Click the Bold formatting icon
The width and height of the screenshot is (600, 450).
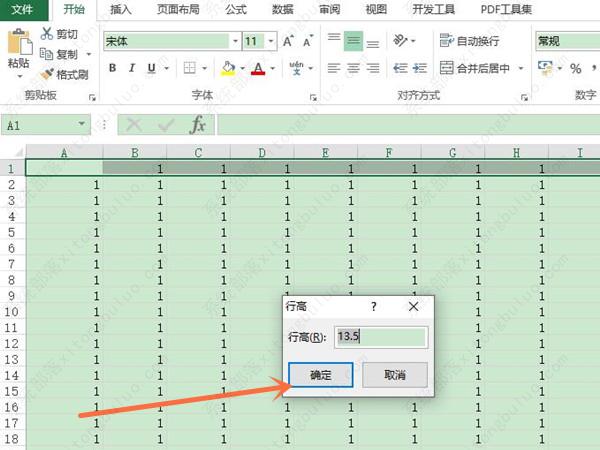pos(113,68)
